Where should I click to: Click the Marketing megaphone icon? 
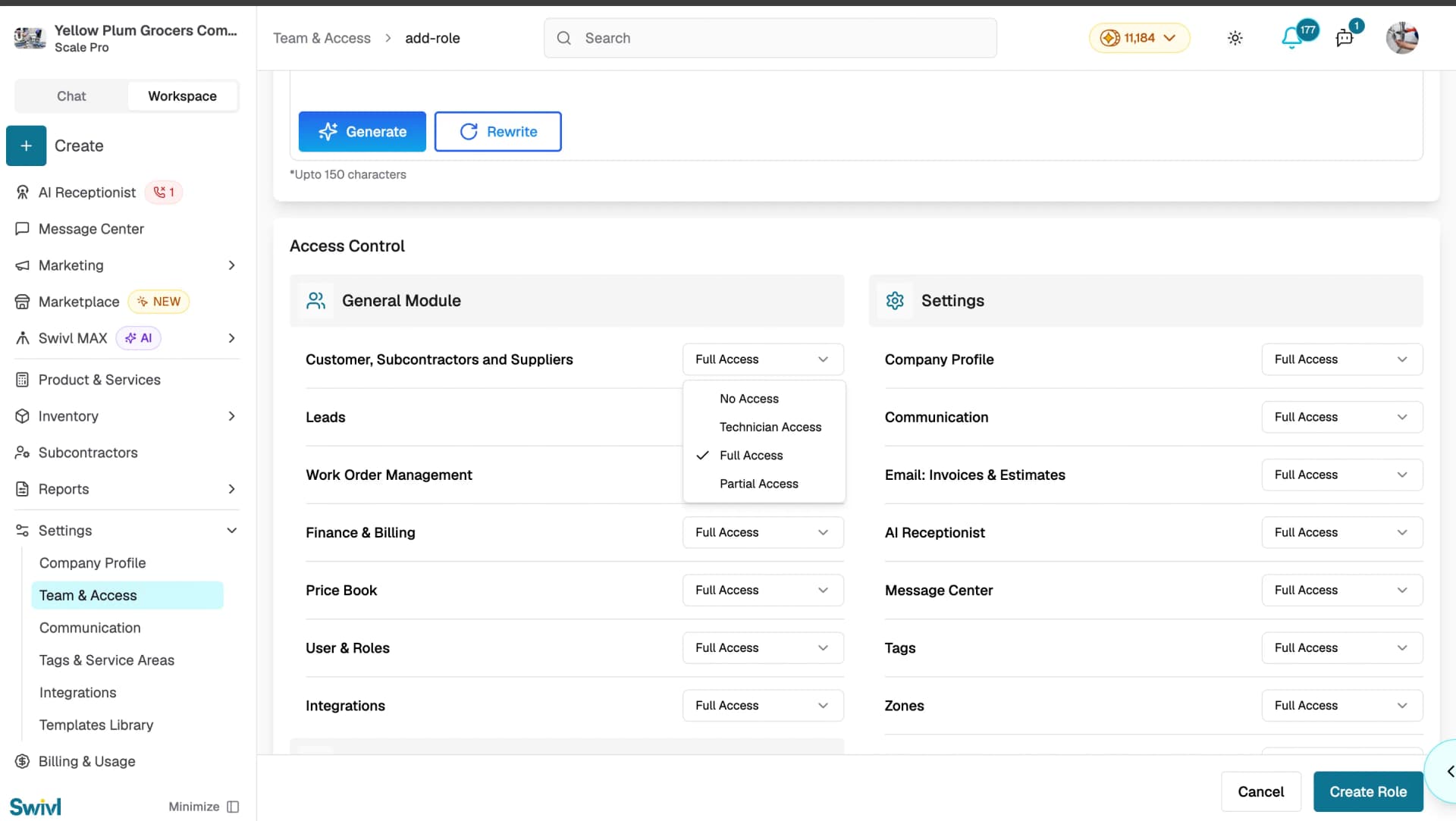[x=23, y=265]
